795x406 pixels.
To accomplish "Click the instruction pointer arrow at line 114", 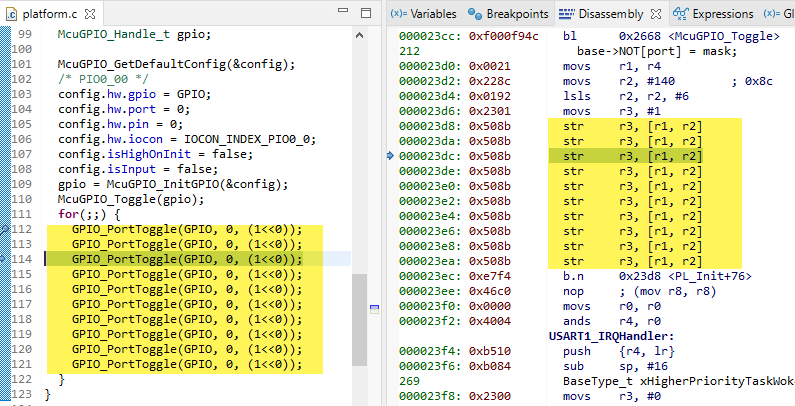I will click(4, 259).
